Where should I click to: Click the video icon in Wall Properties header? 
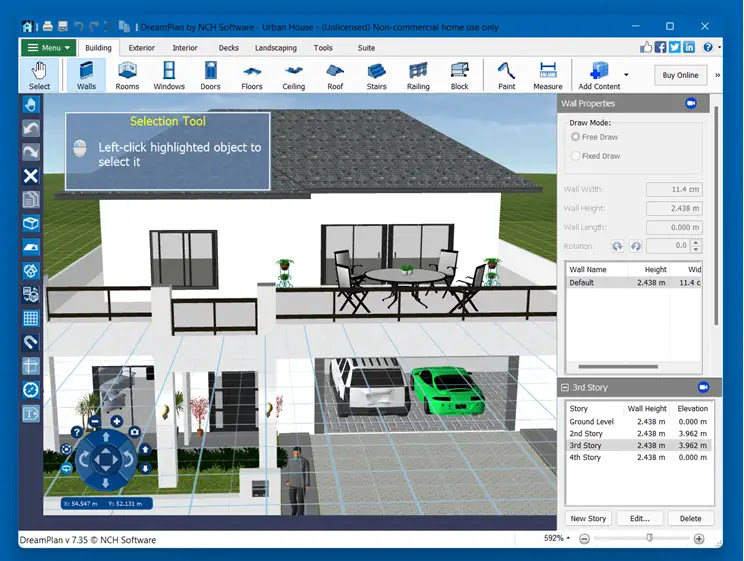coord(691,103)
